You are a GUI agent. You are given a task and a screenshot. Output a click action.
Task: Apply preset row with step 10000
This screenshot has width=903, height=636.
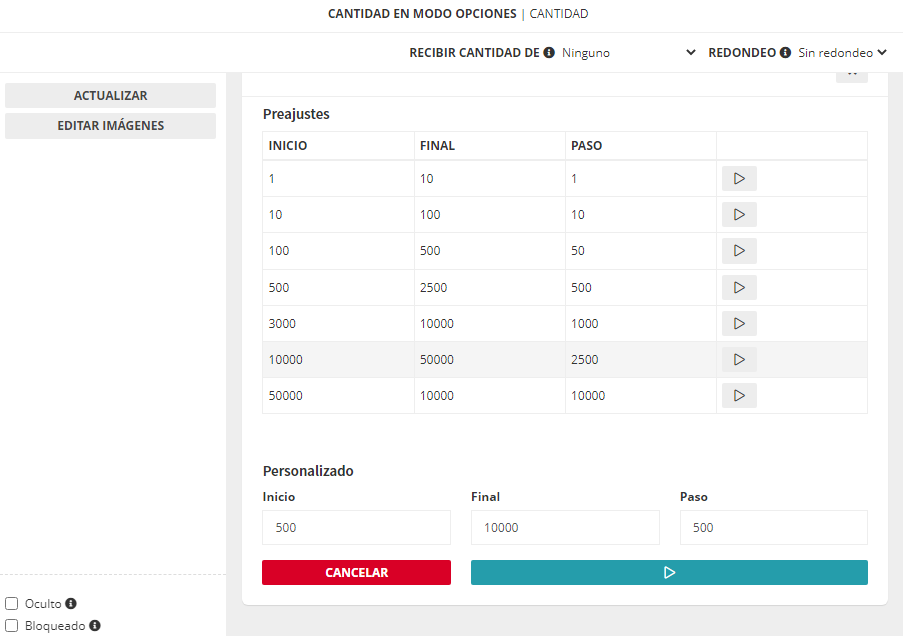coord(739,396)
